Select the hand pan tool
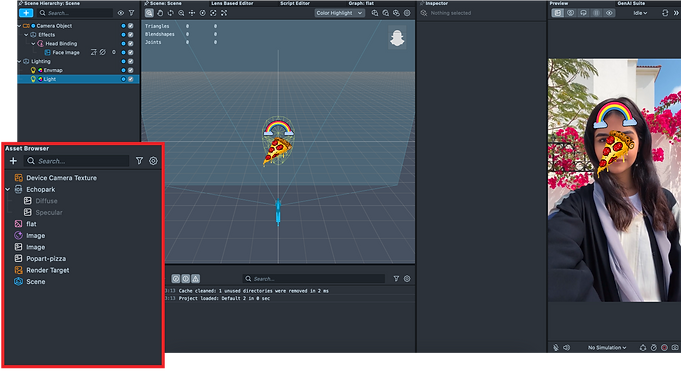 160,13
